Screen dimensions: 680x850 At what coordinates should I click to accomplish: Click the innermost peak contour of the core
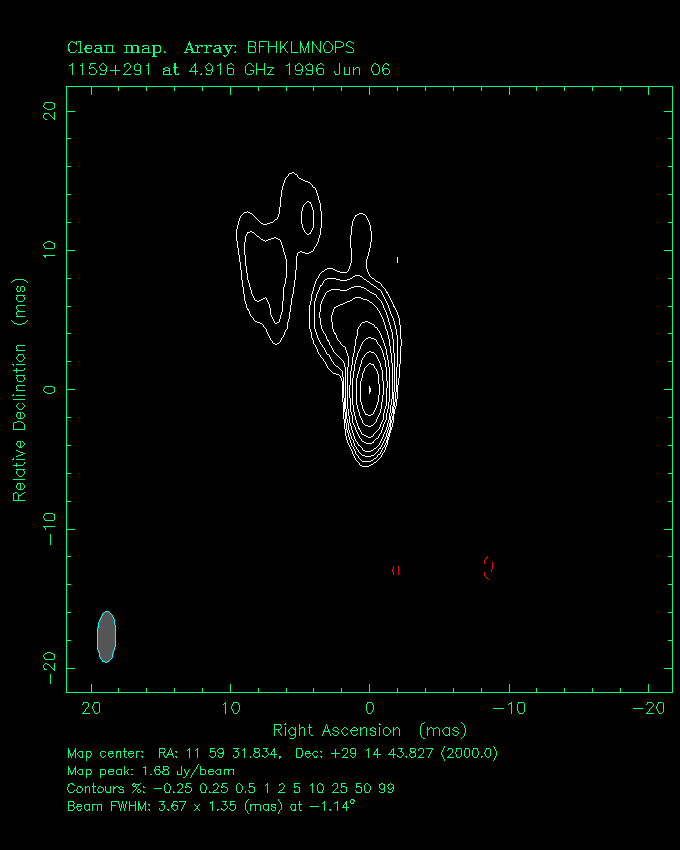pyautogui.click(x=370, y=389)
